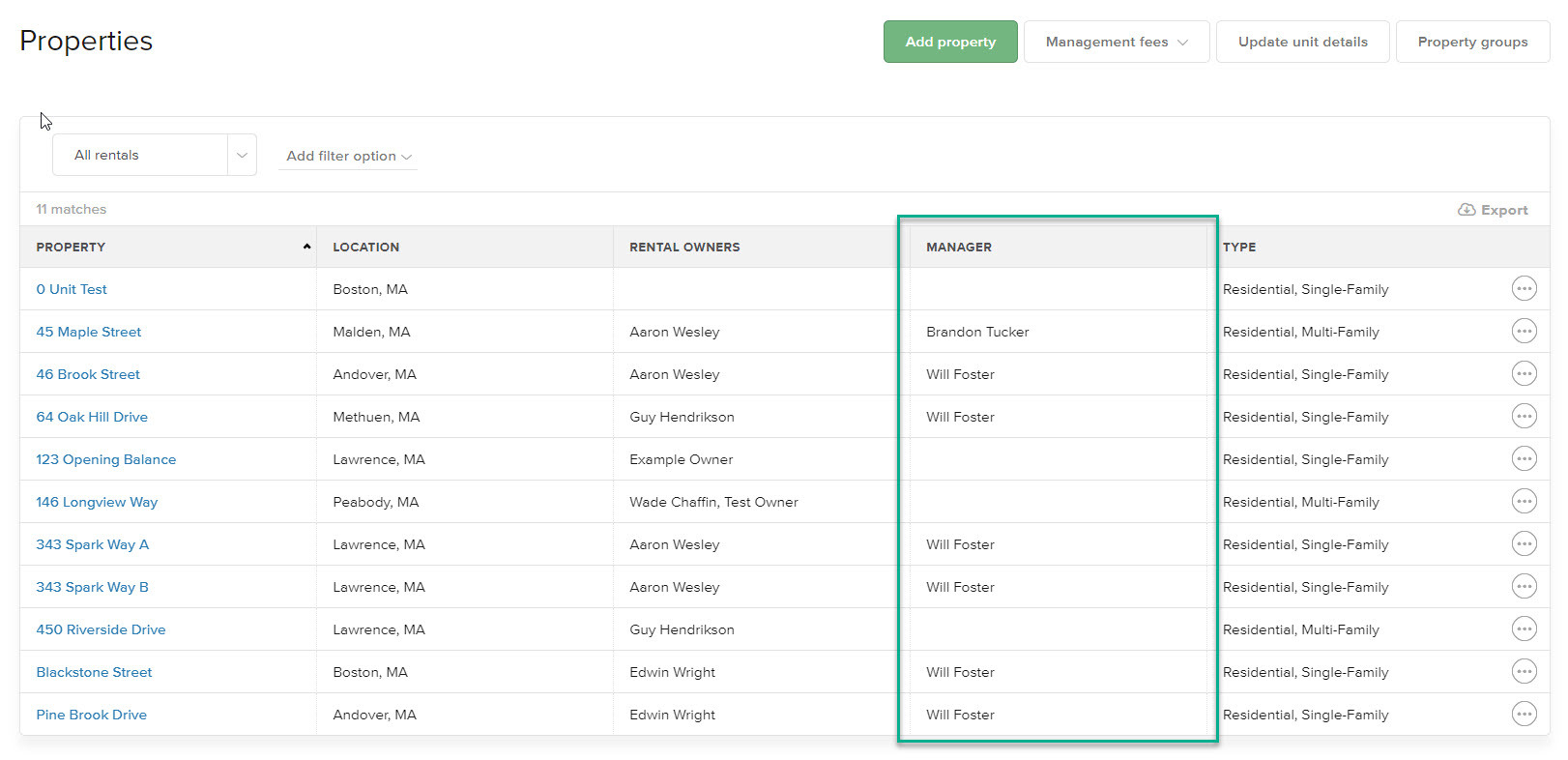Open the 45 Maple Street property
Viewport: 1568px width, 760px height.
[89, 332]
